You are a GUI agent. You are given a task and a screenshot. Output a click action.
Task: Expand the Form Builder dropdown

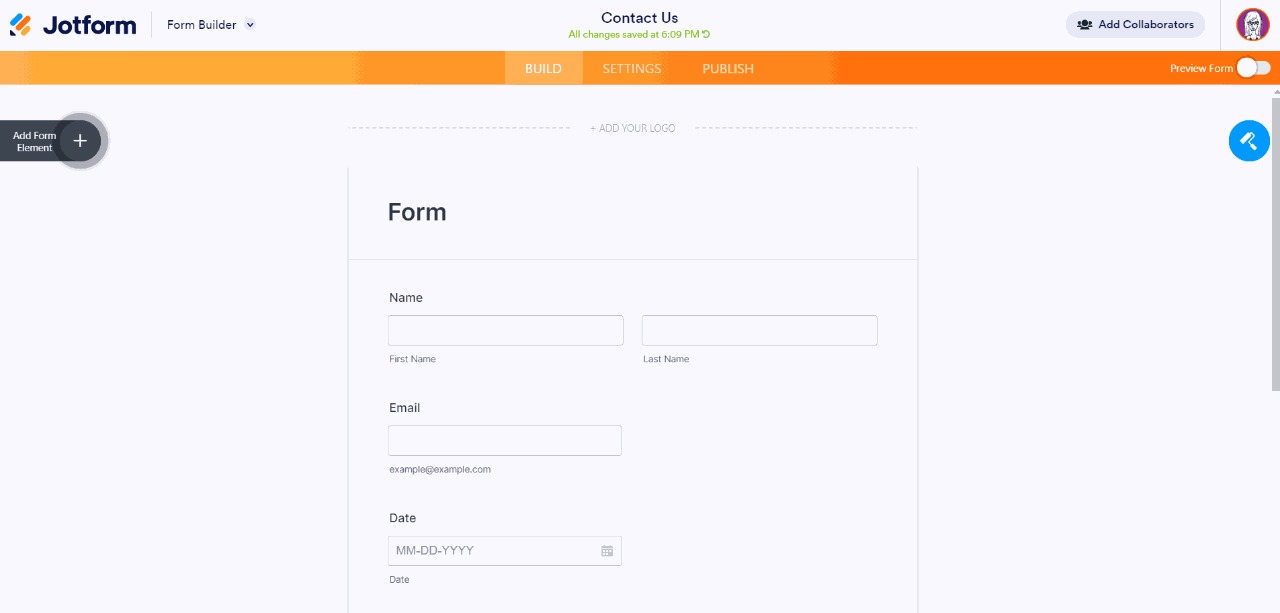tap(250, 25)
